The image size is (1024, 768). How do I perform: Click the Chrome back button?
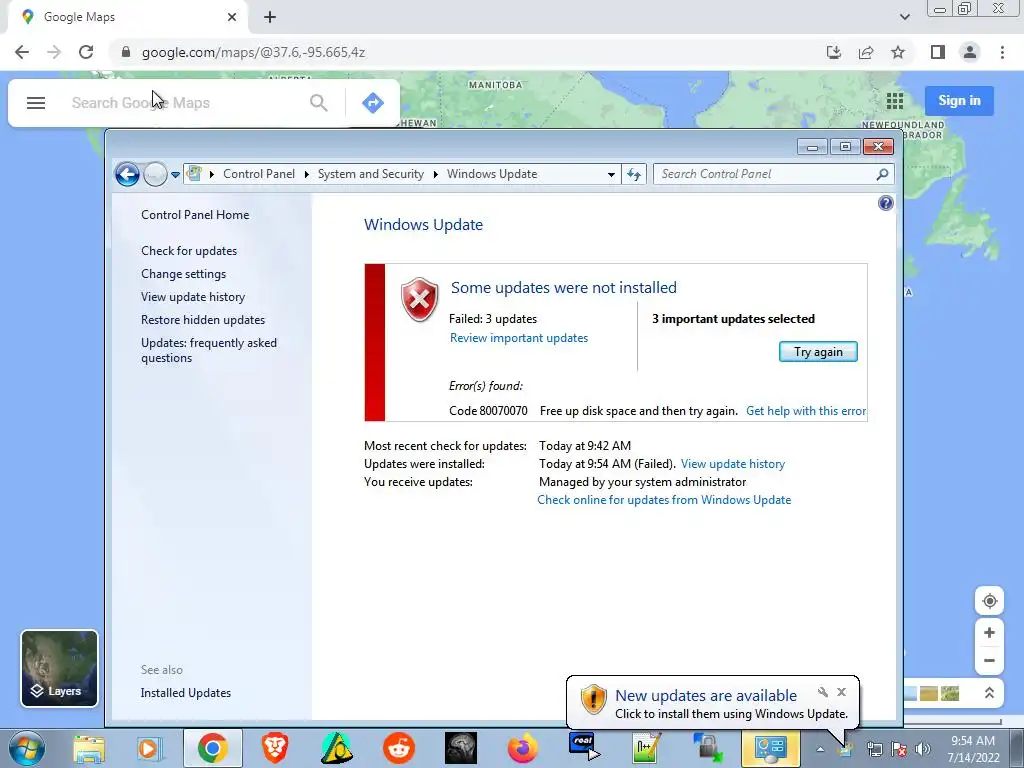click(22, 52)
